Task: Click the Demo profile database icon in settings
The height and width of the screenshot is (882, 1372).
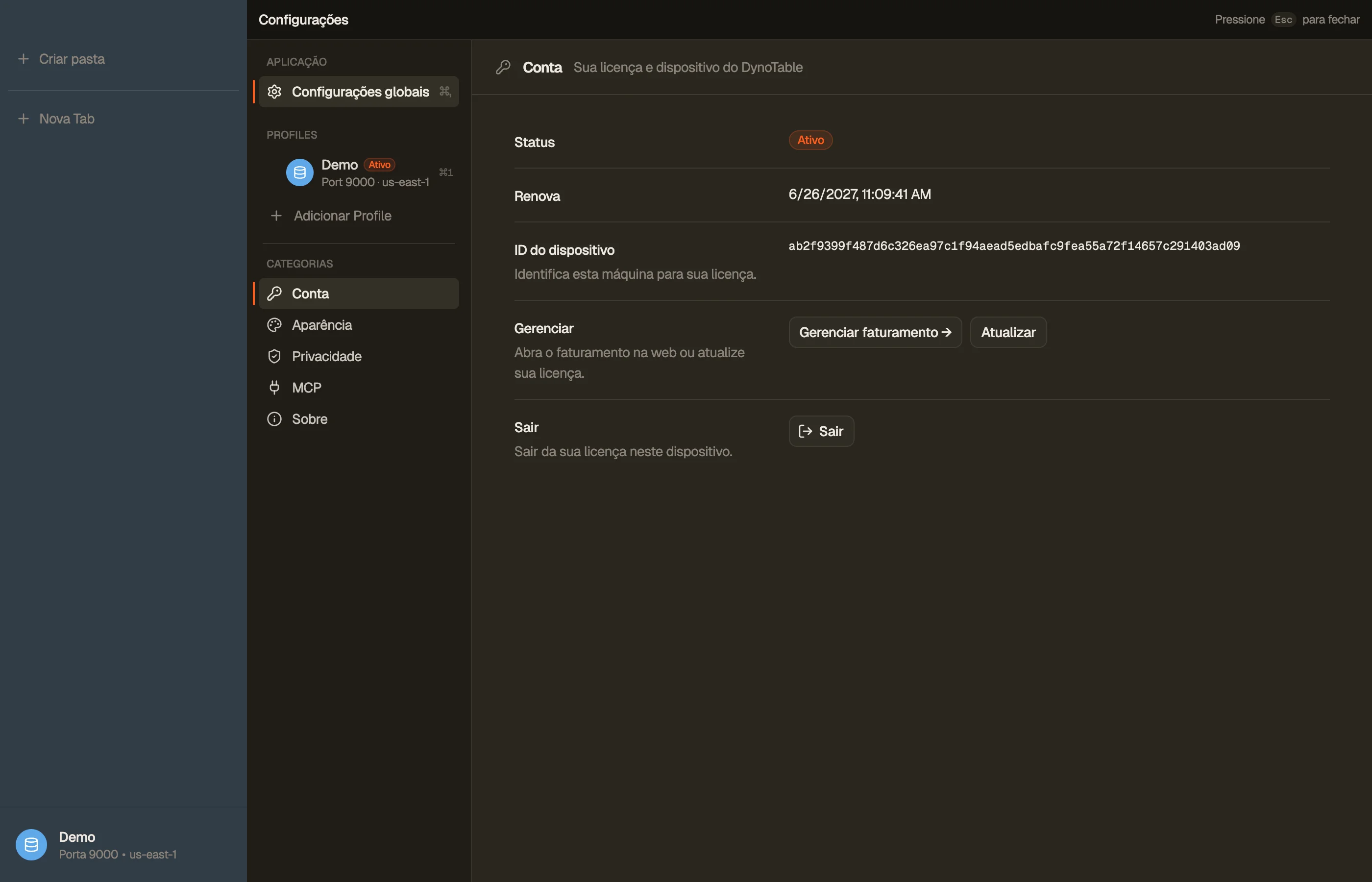Action: (x=299, y=172)
